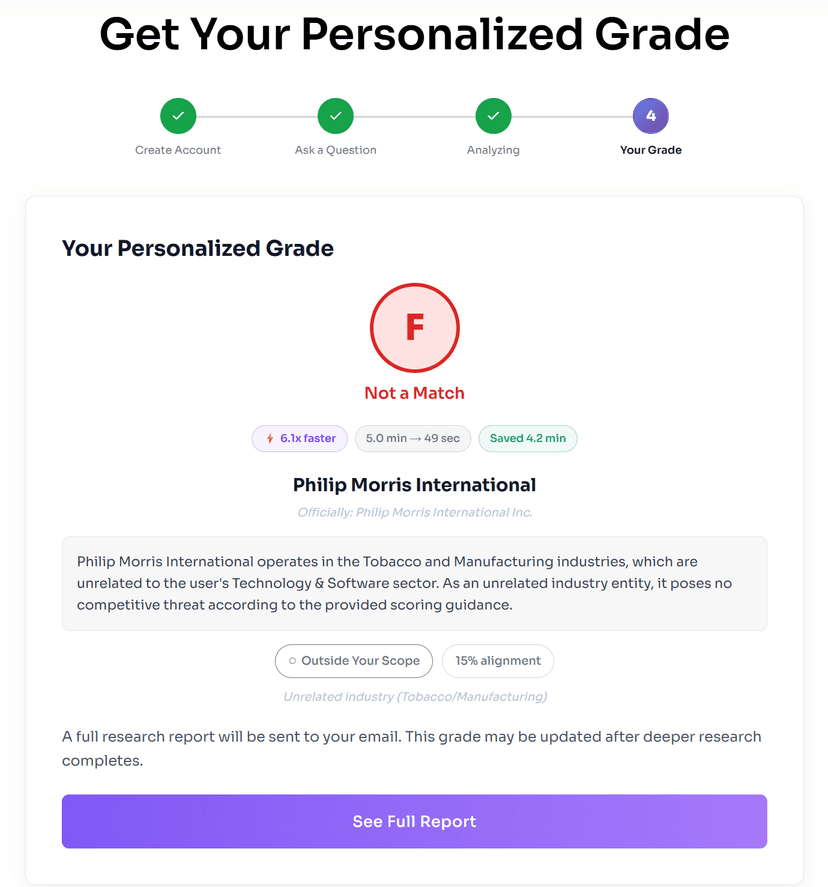Click the lightning bolt icon in faster badge
This screenshot has width=828, height=887.
(270, 438)
